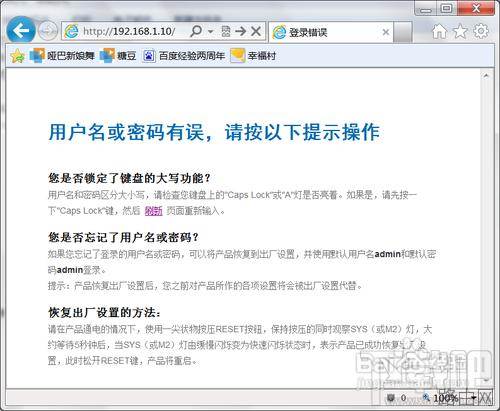Click the address bar URL 192.168.1.10
Image resolution: width=500 pixels, height=411 pixels.
128,32
